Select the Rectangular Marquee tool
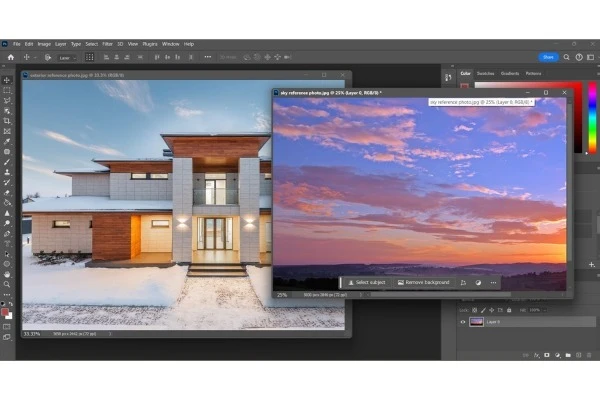600x400 pixels. (x=7, y=90)
